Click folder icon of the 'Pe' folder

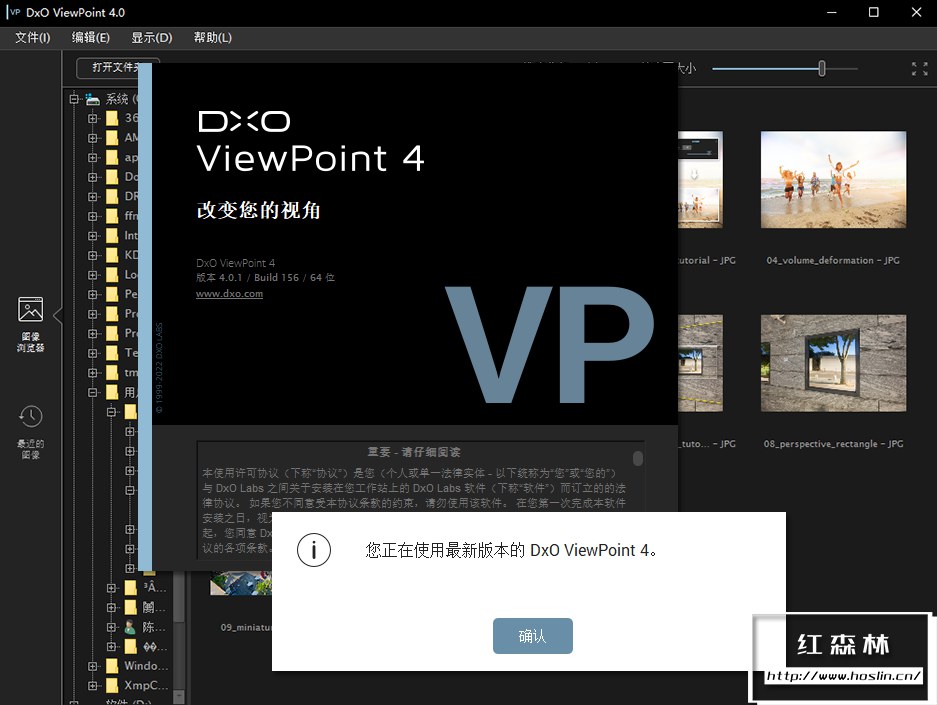(x=112, y=295)
